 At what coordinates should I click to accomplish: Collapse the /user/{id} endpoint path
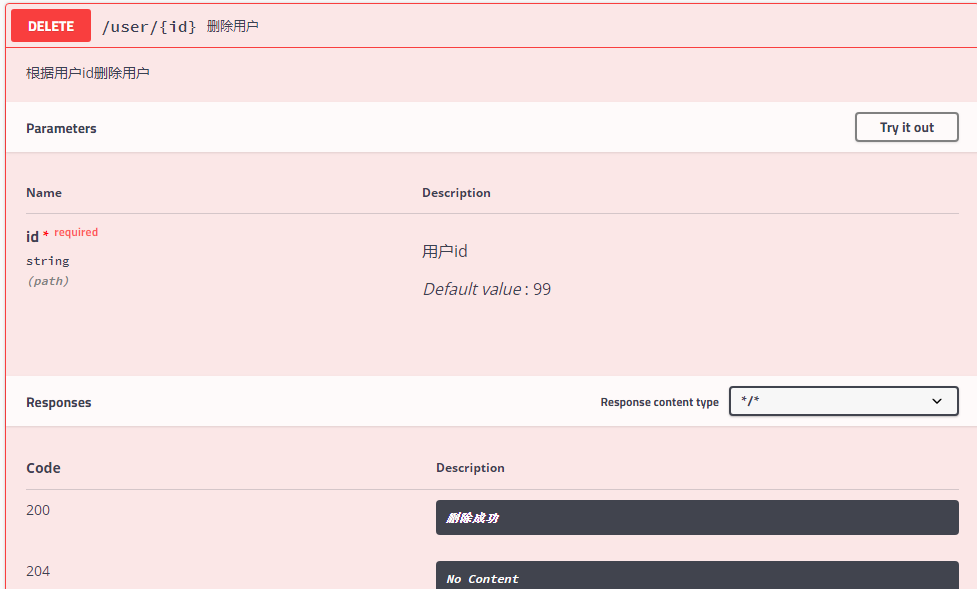[x=149, y=26]
